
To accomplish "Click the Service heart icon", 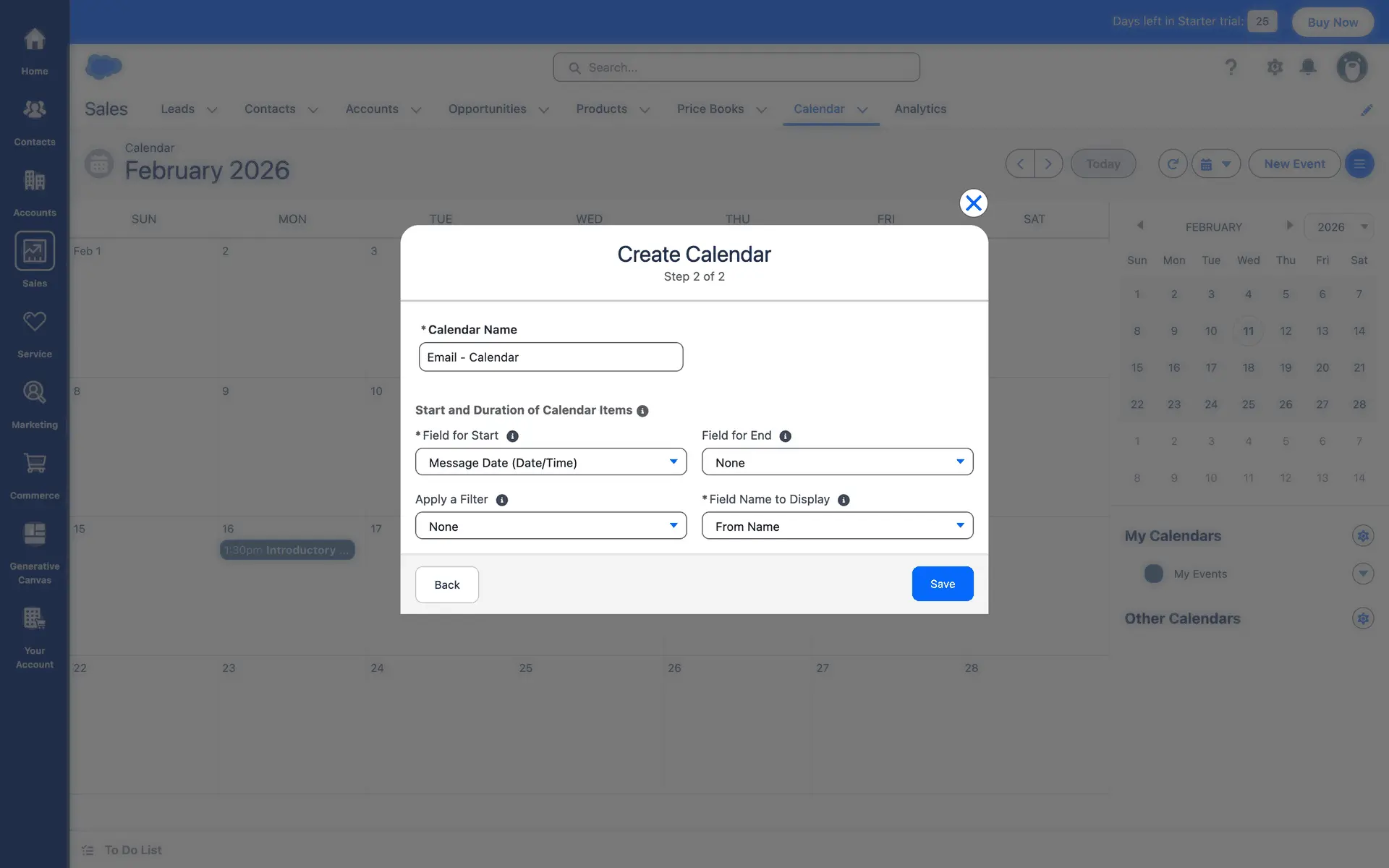I will pyautogui.click(x=34, y=322).
